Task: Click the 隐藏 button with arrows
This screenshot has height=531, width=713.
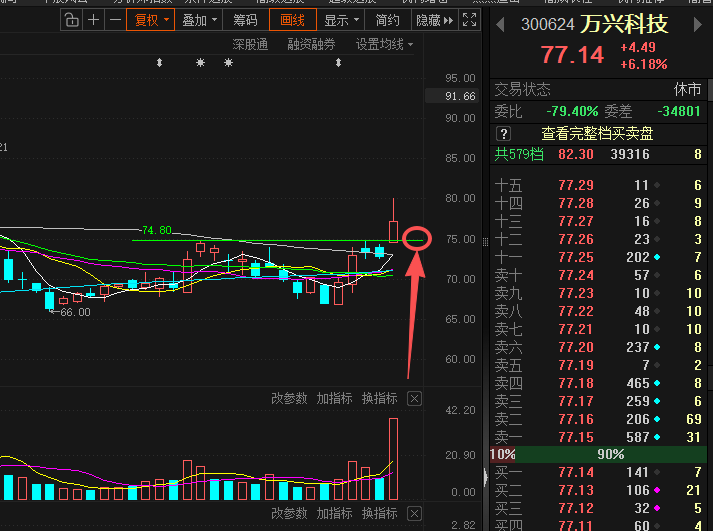Action: tap(435, 20)
